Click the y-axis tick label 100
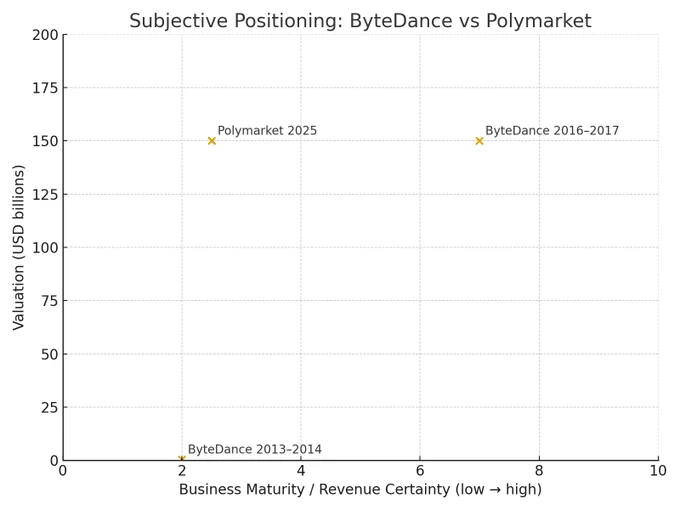Viewport: 680px width, 510px height. tap(45, 248)
